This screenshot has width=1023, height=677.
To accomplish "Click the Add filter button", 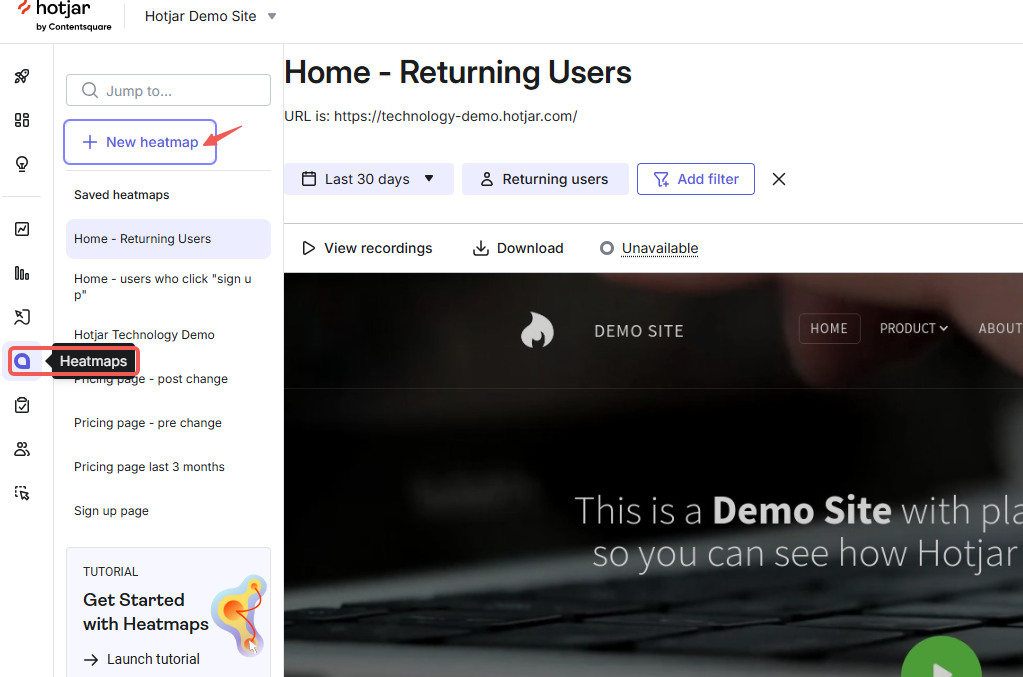I will (695, 179).
